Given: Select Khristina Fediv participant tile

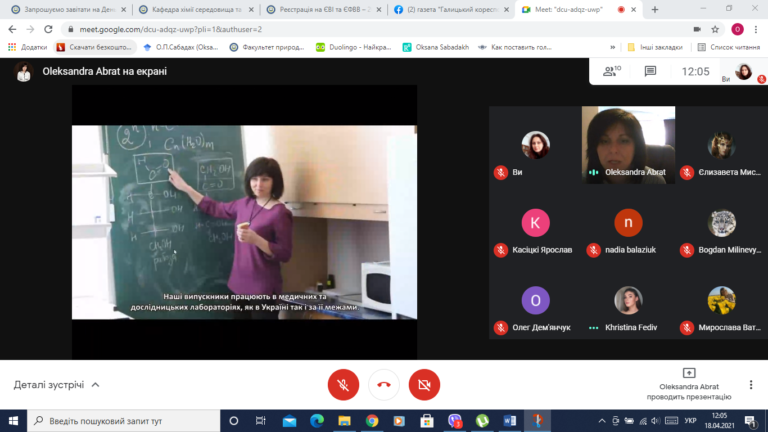Looking at the screenshot, I should point(628,308).
